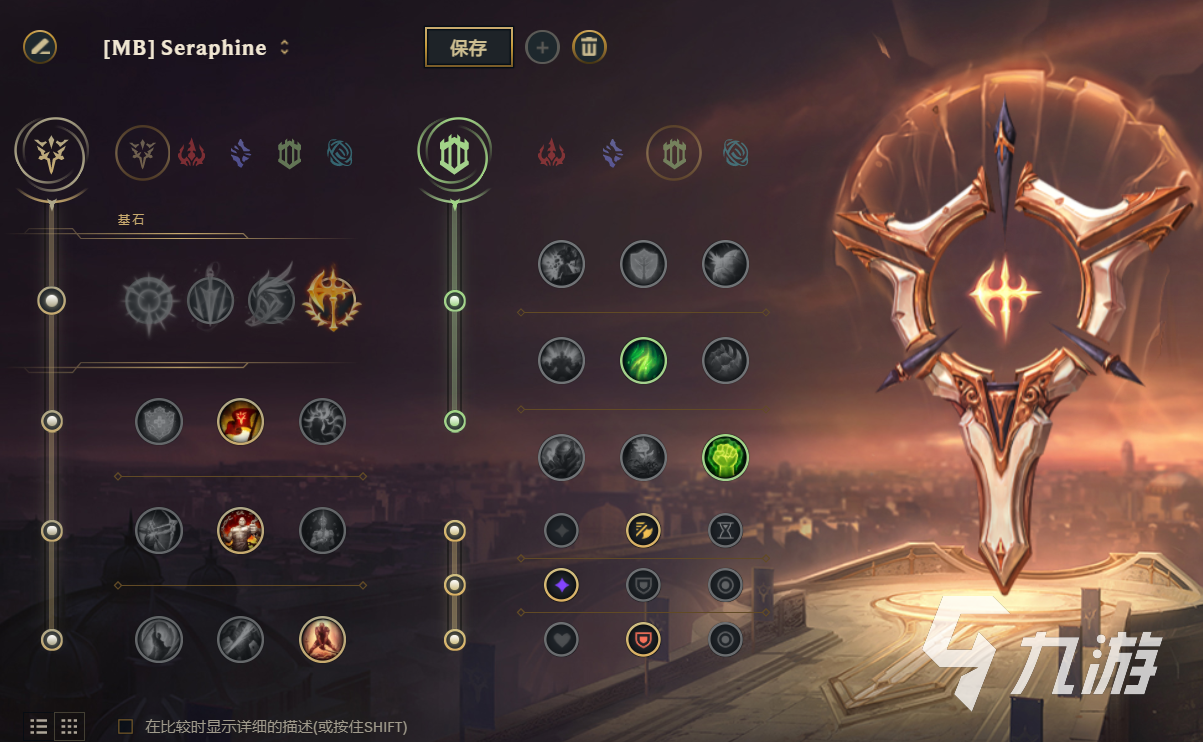
Task: Expand the secondary Resolve path selector emblem
Action: pyautogui.click(x=454, y=153)
